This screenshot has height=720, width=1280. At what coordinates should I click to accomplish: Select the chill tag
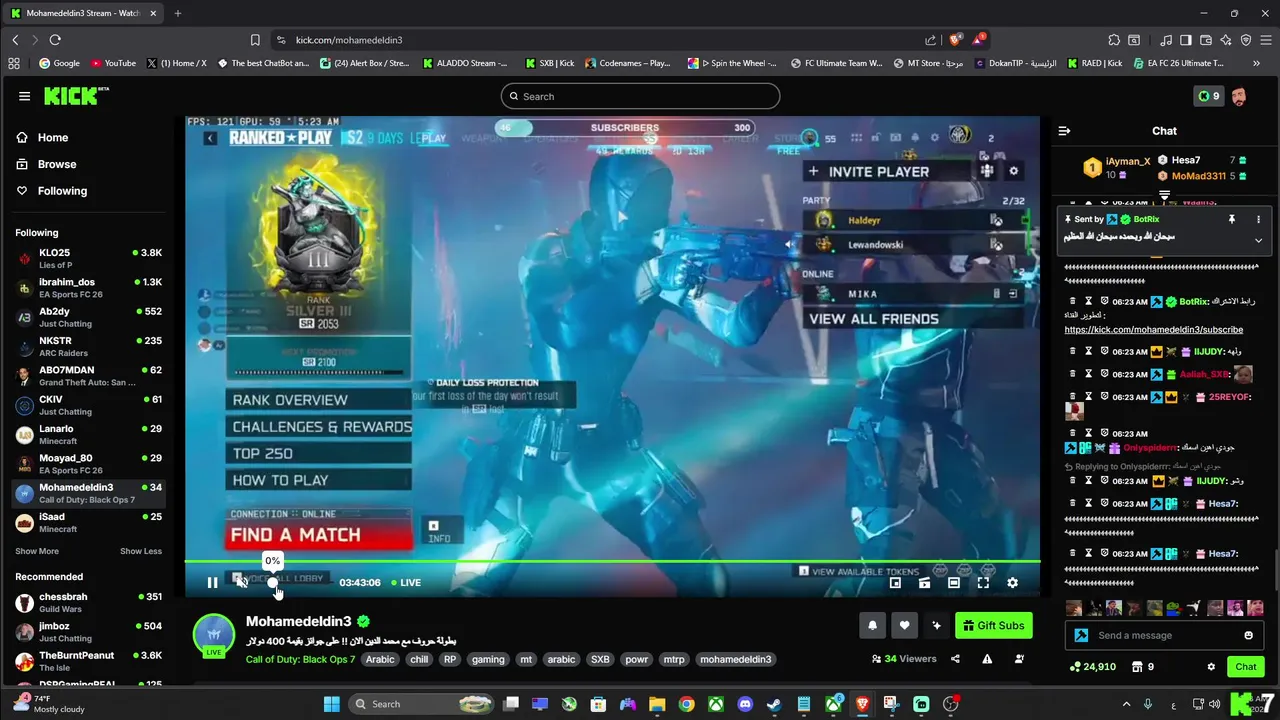tap(419, 659)
